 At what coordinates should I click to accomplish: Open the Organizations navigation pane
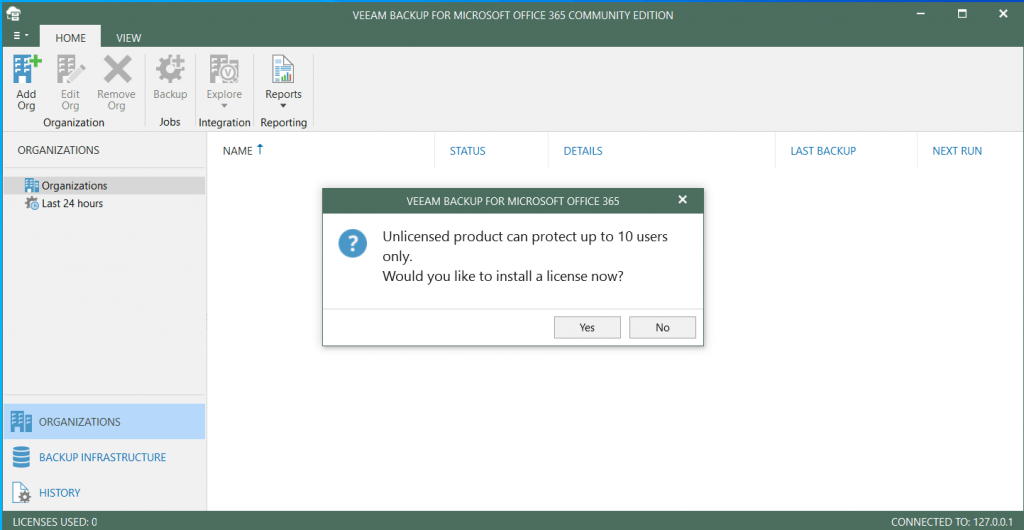coord(79,422)
